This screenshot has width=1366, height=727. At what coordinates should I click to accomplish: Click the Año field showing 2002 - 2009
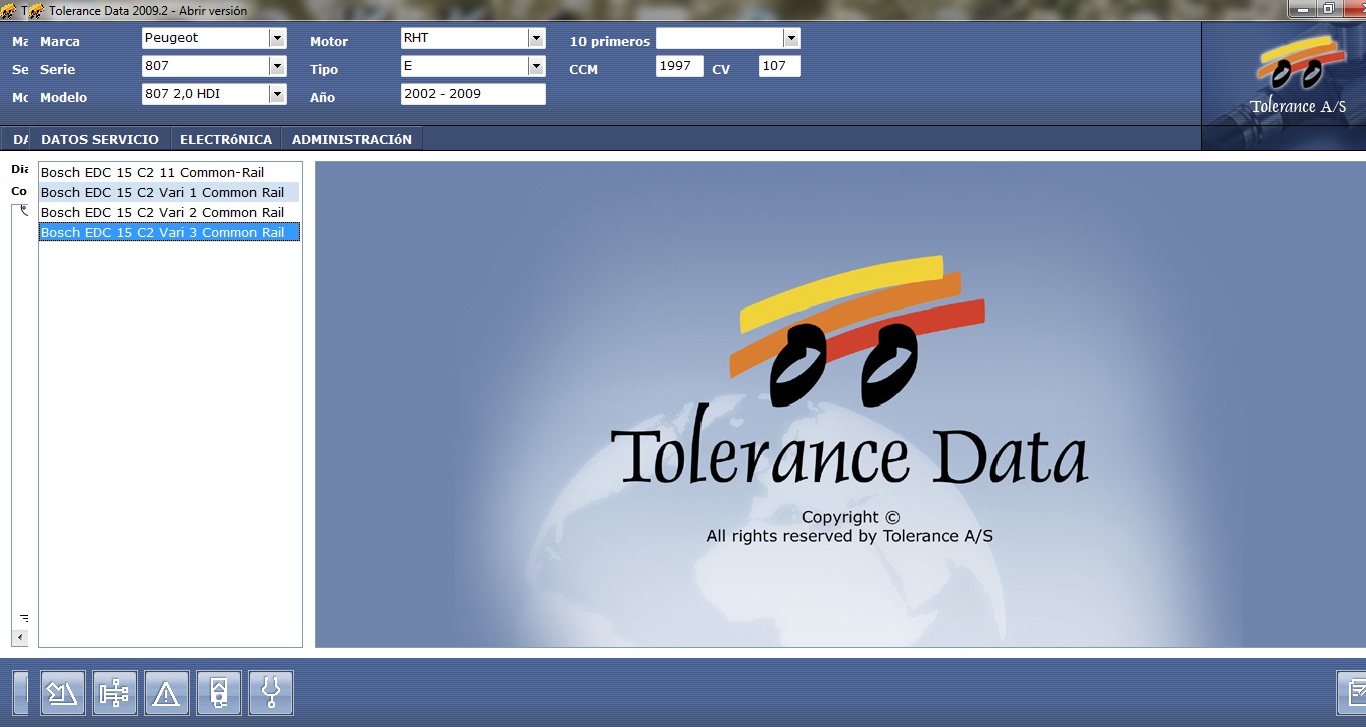473,94
